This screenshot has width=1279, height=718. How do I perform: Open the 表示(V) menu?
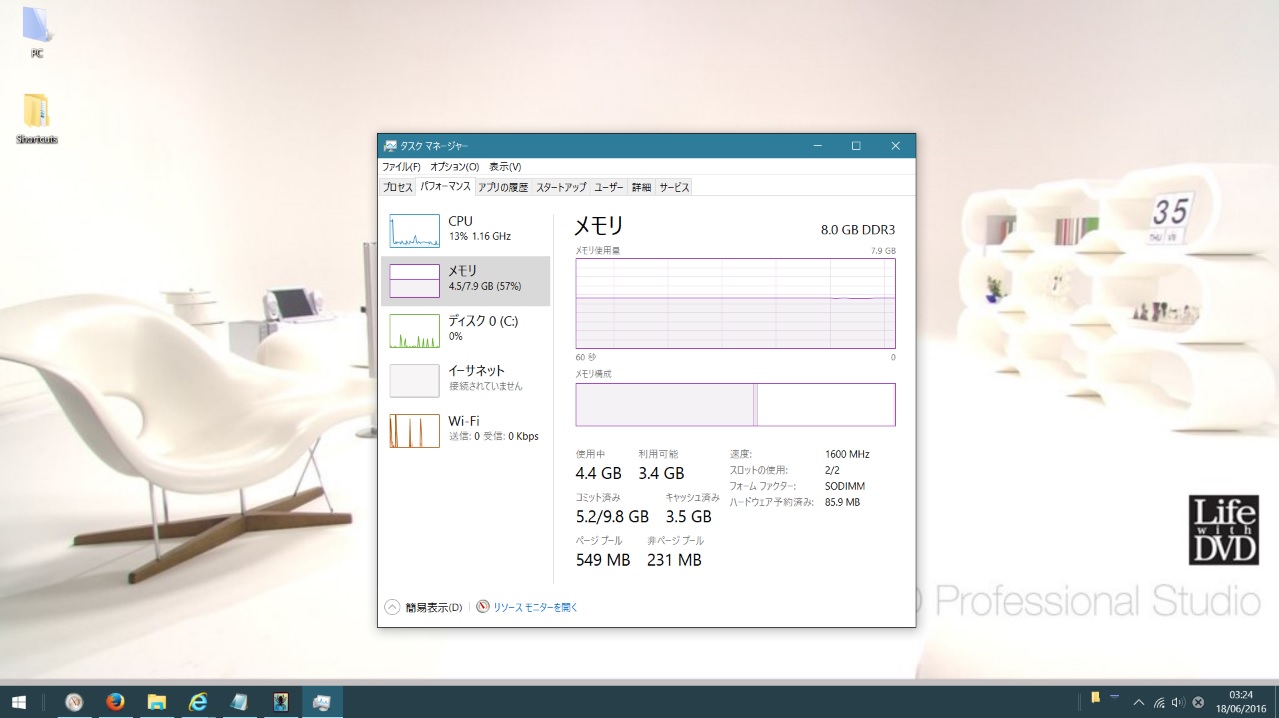tap(505, 167)
